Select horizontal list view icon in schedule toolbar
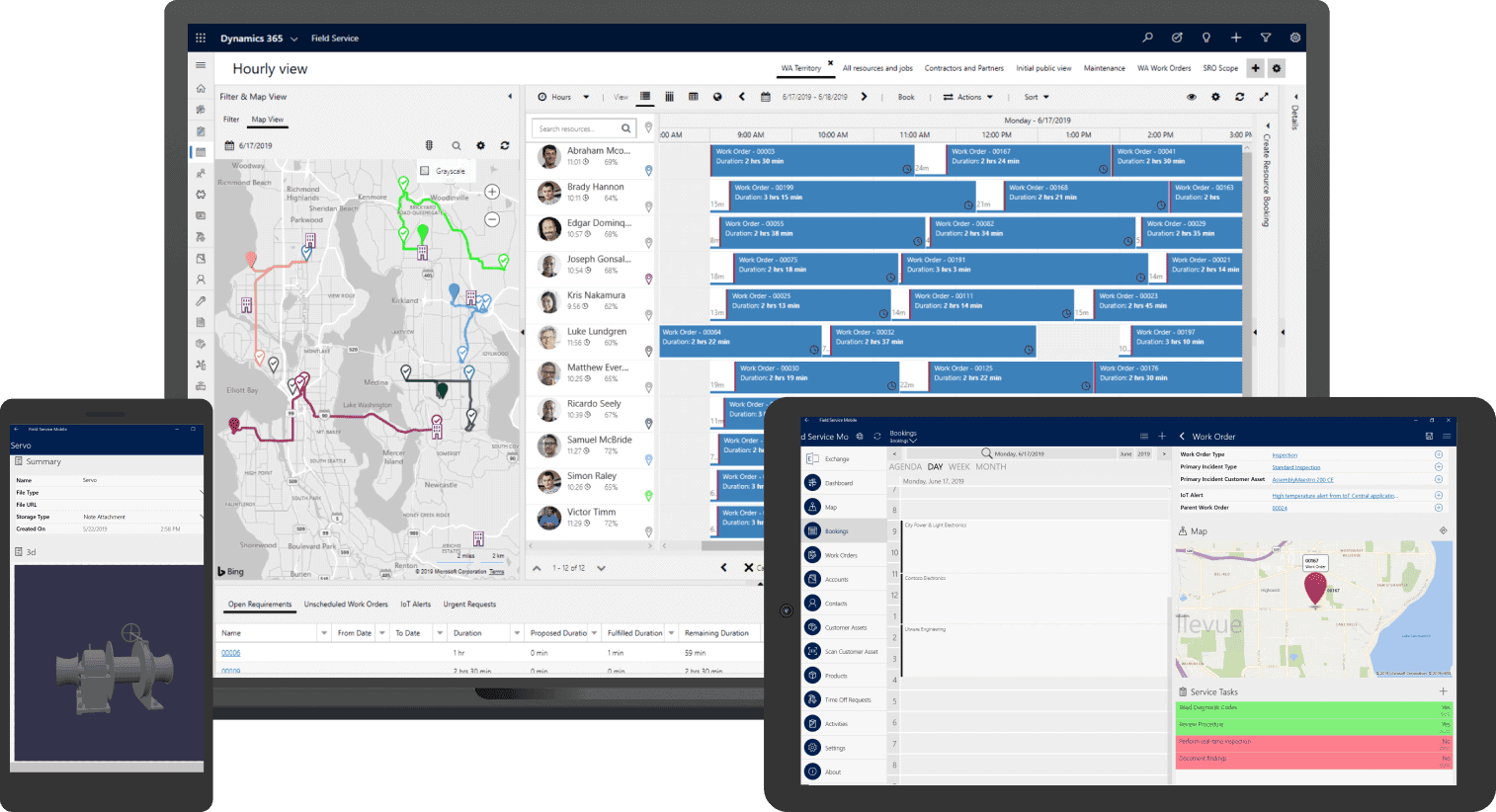 pos(645,97)
